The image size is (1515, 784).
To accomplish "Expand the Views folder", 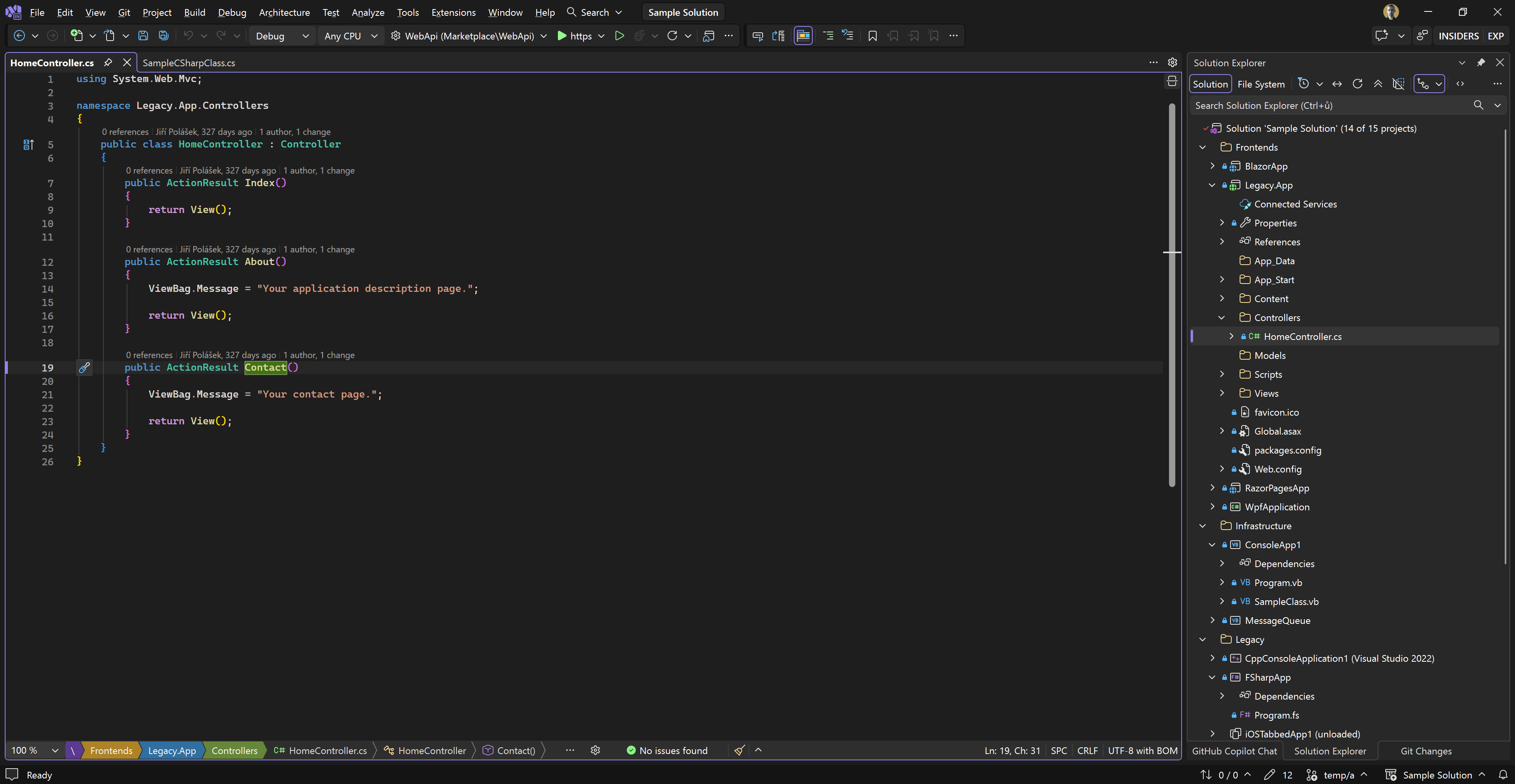I will coord(1221,393).
